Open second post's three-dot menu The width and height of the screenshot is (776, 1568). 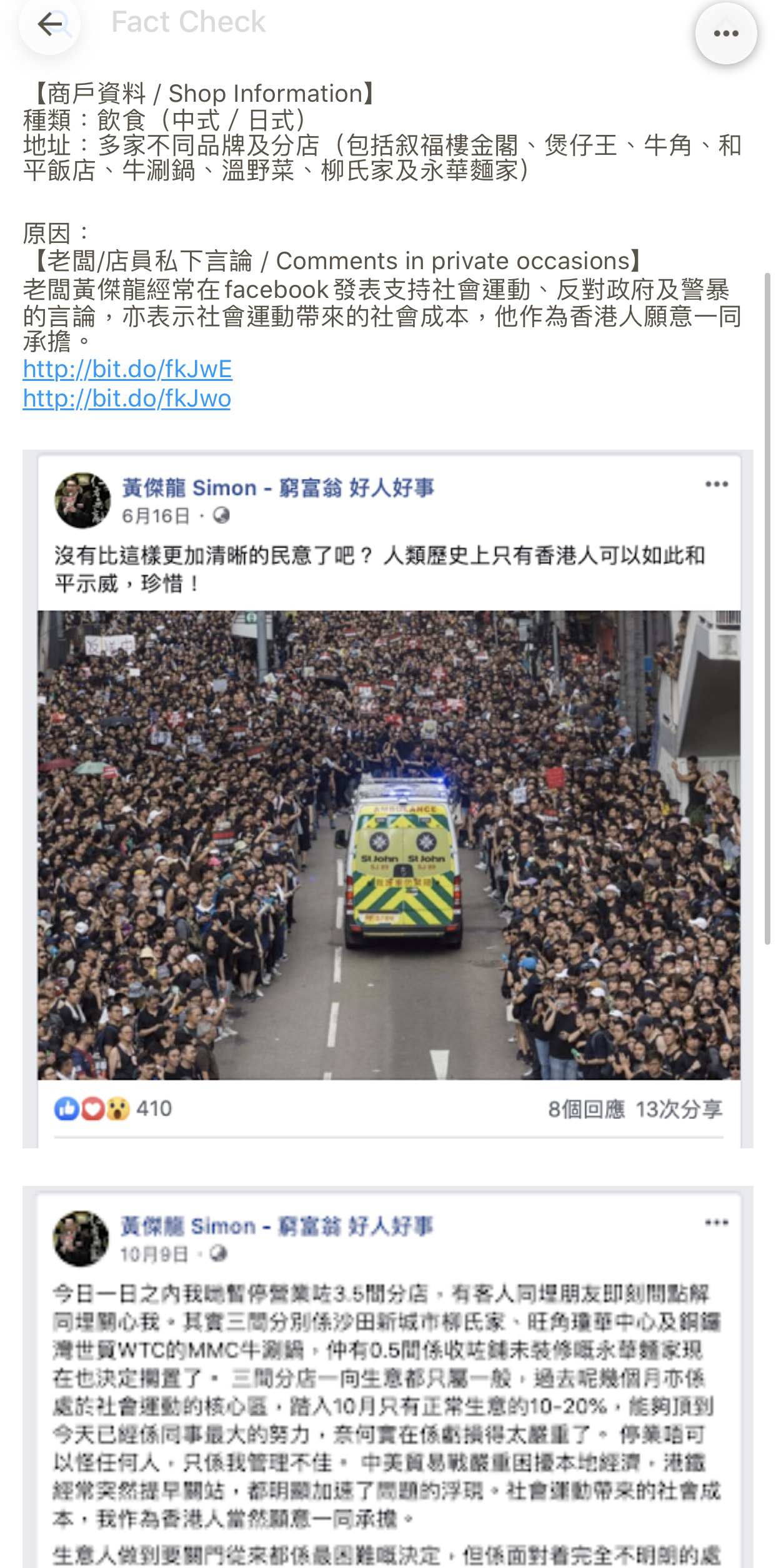[x=717, y=1222]
